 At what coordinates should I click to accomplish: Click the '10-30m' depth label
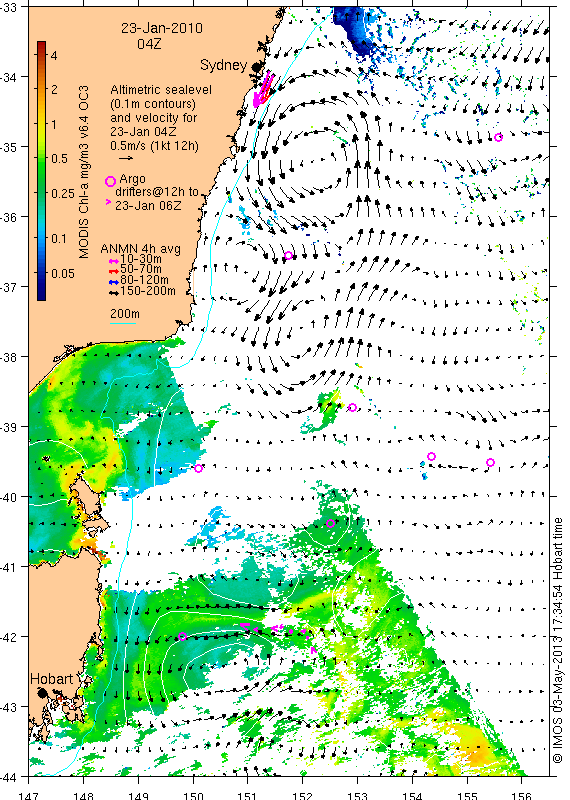point(140,260)
